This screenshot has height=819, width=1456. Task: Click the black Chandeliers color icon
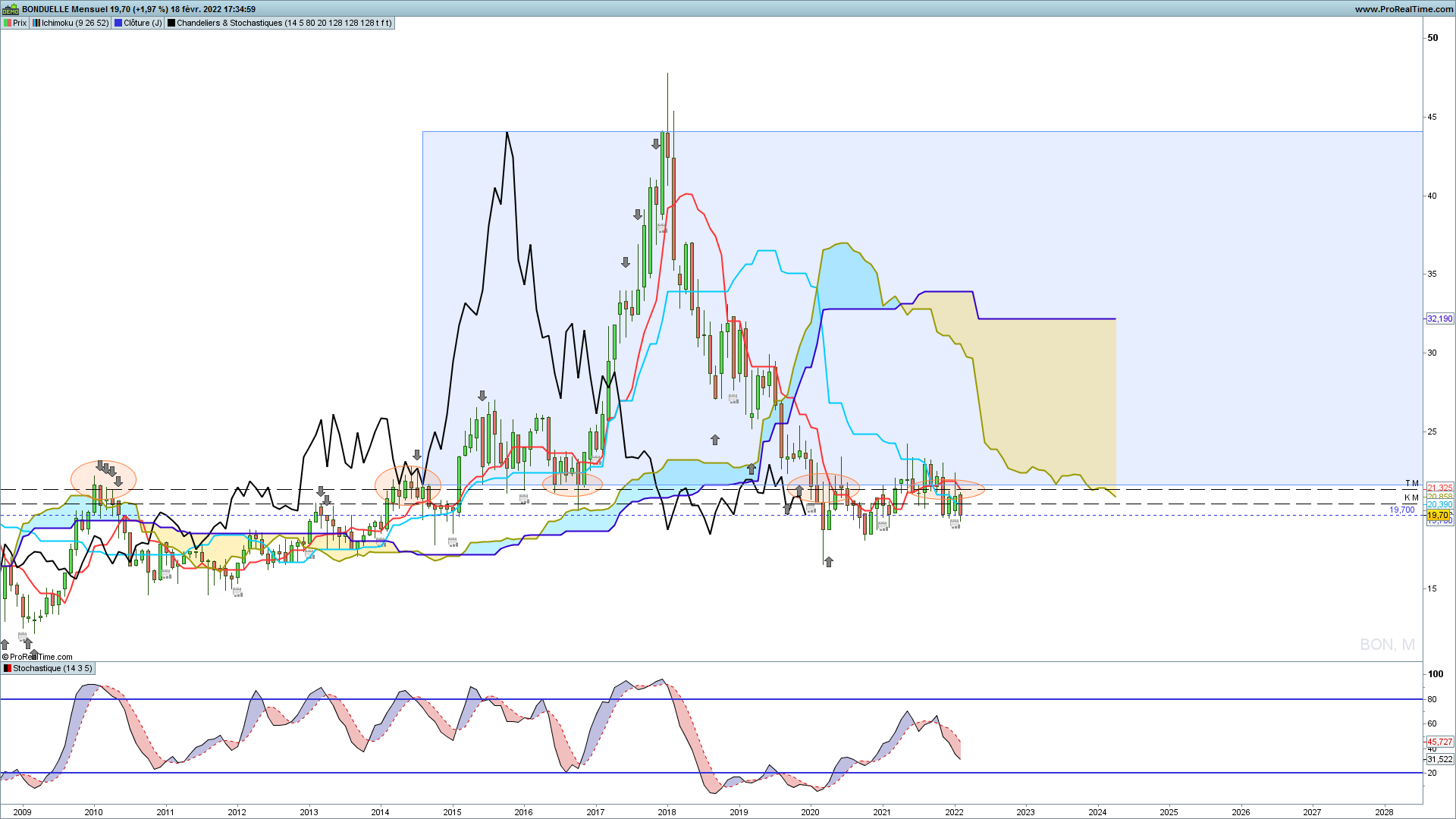click(171, 23)
